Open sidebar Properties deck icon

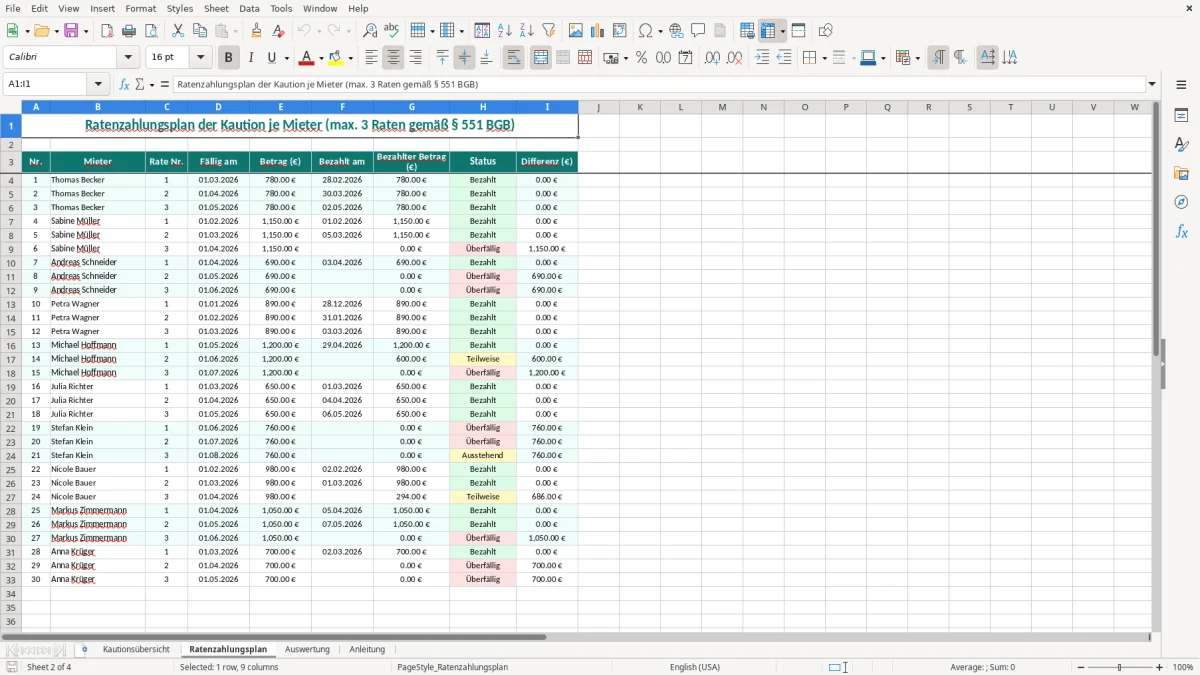tap(1181, 116)
